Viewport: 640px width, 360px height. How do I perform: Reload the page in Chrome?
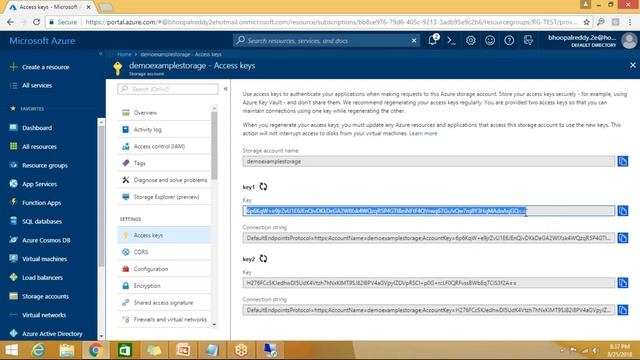coord(36,22)
